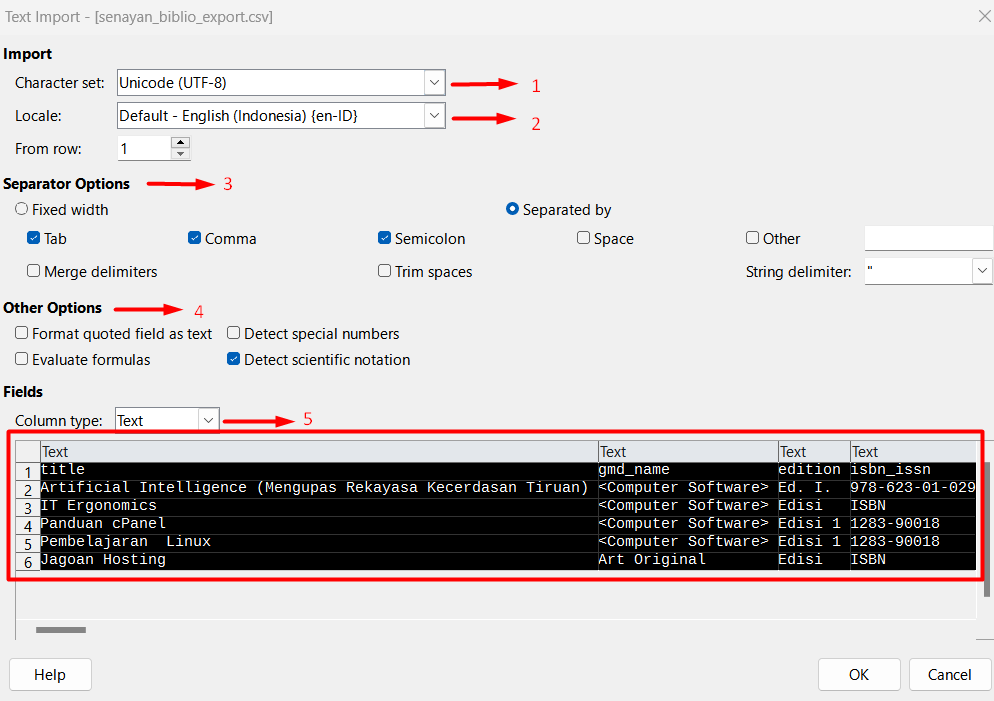Open the Locale dropdown
Image resolution: width=994 pixels, height=701 pixels.
(434, 115)
